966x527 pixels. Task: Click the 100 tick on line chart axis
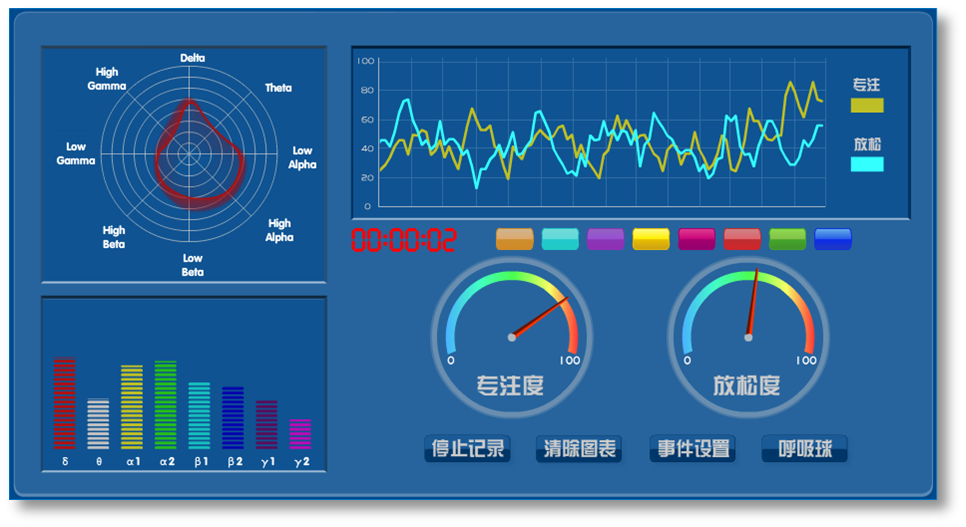coord(365,61)
